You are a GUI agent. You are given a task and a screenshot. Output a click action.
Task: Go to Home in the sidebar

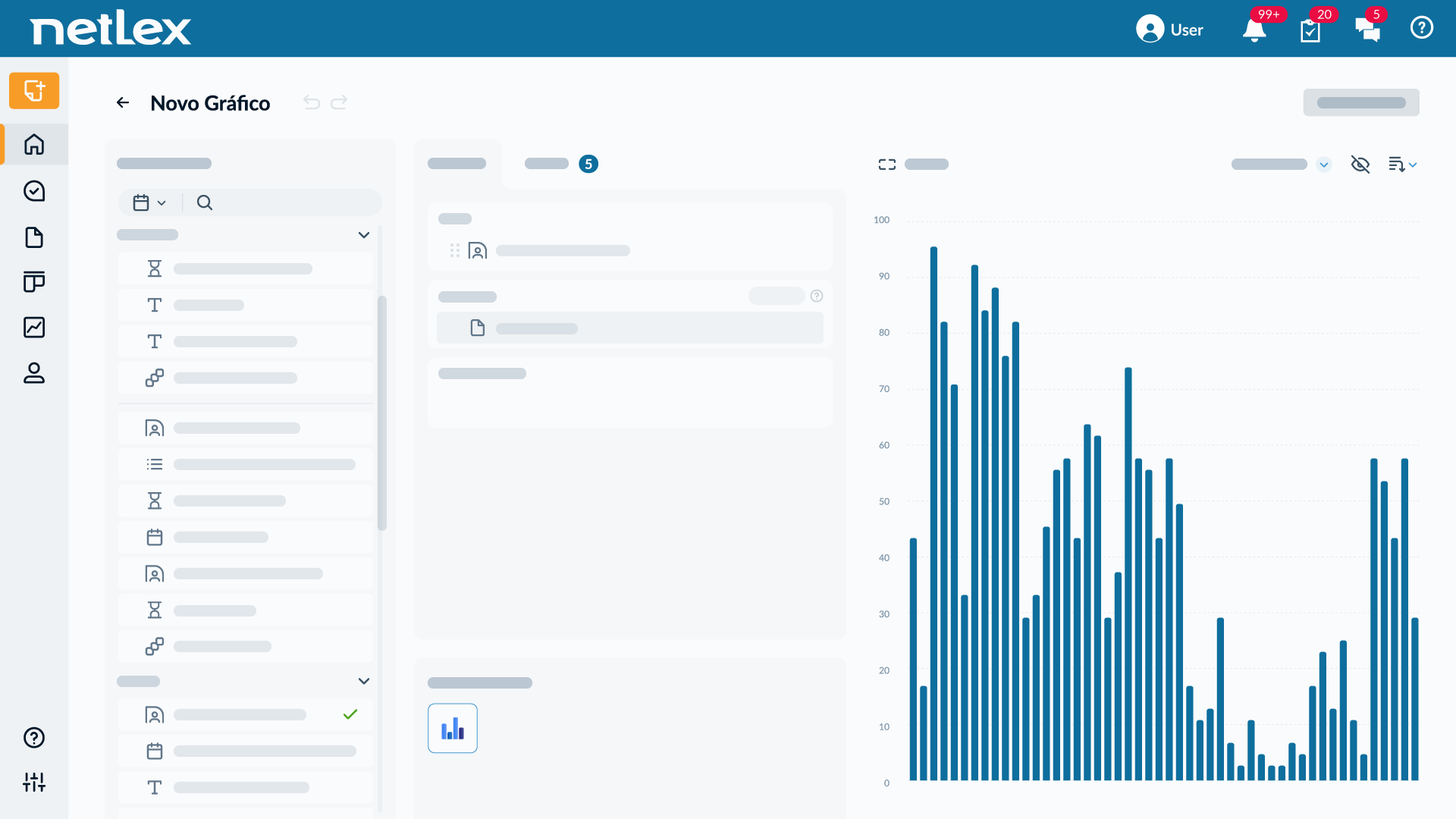coord(34,144)
